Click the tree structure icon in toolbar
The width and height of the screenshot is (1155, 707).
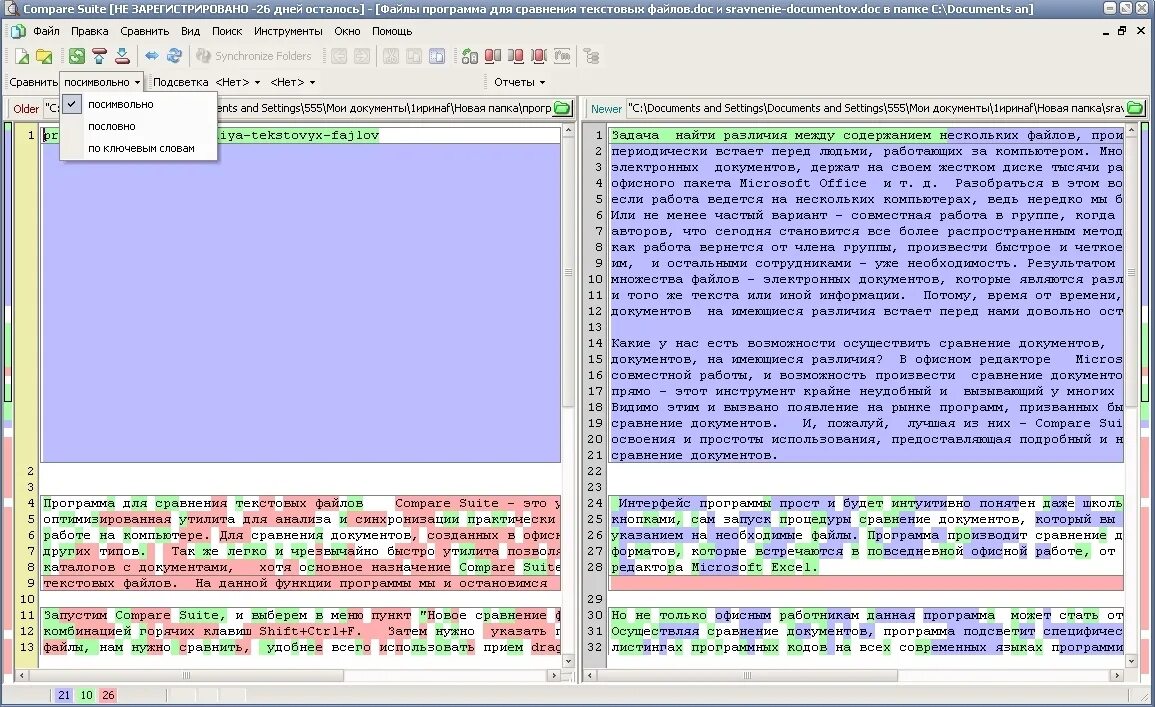click(591, 56)
